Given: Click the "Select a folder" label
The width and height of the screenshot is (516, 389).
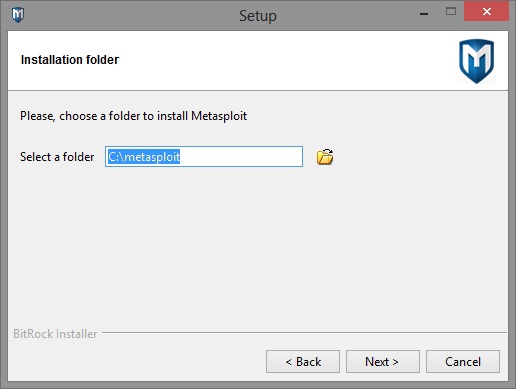Looking at the screenshot, I should pyautogui.click(x=57, y=157).
